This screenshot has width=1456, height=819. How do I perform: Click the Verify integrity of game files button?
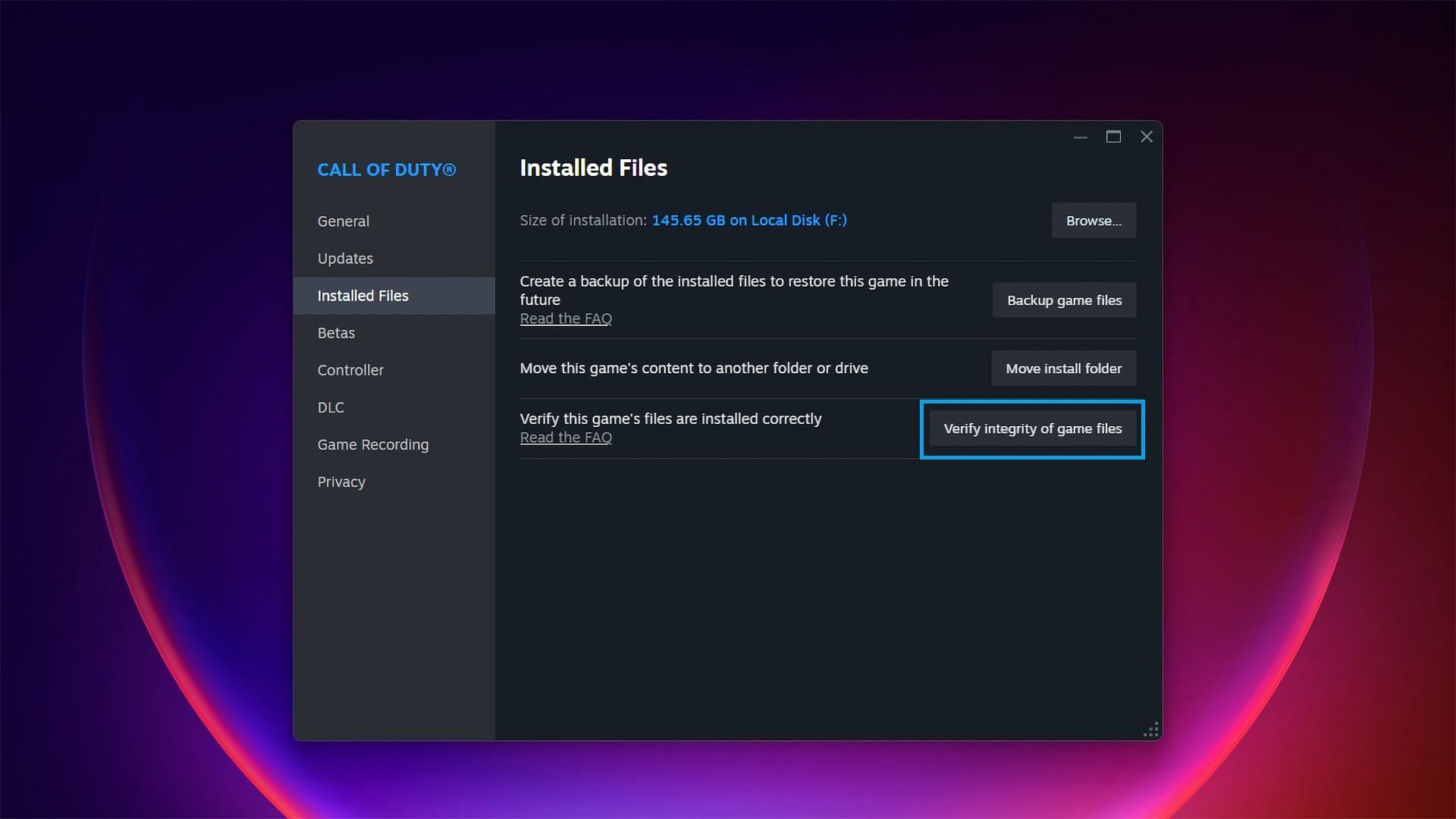(x=1033, y=428)
